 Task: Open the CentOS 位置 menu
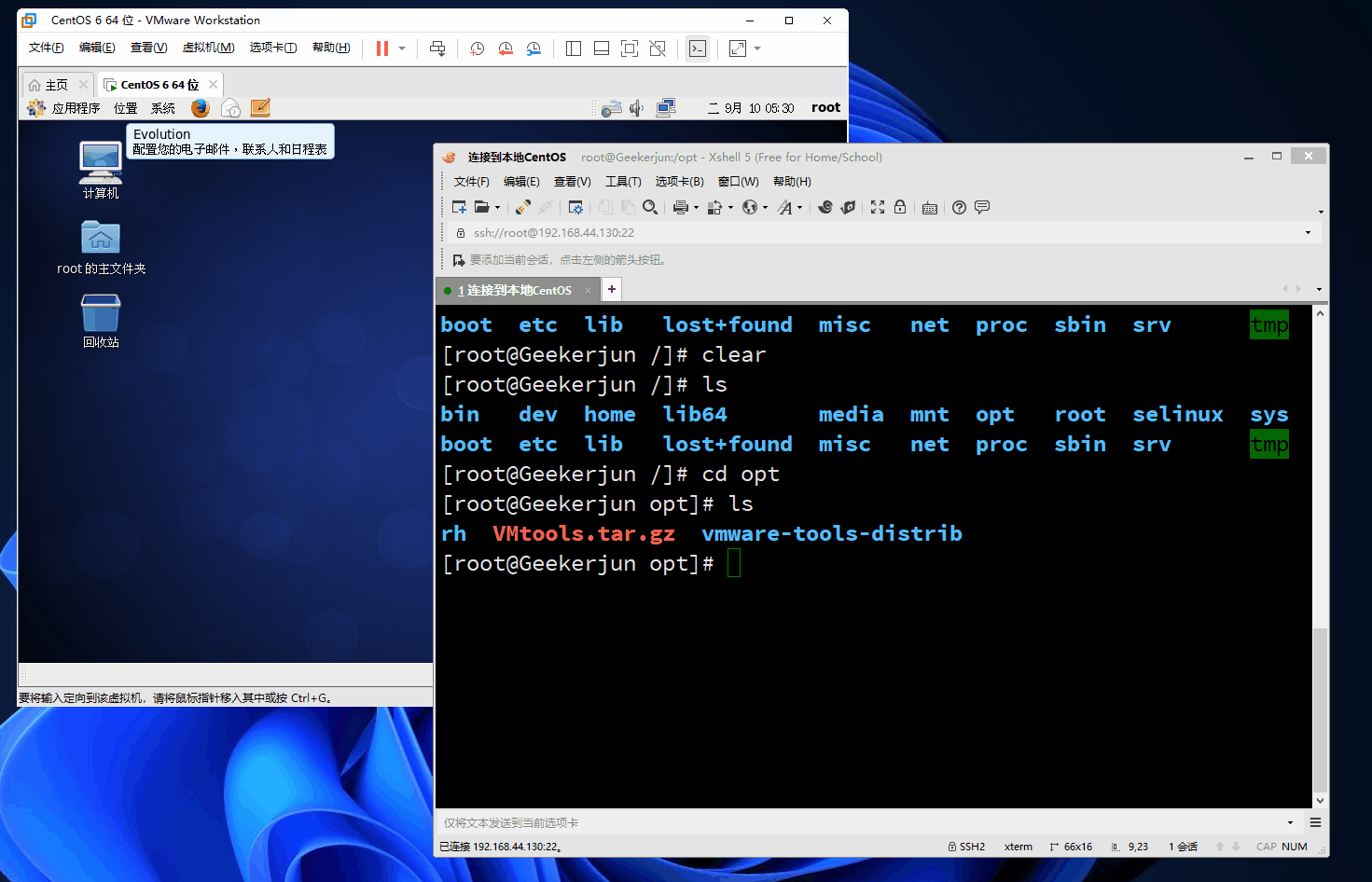pyautogui.click(x=126, y=108)
